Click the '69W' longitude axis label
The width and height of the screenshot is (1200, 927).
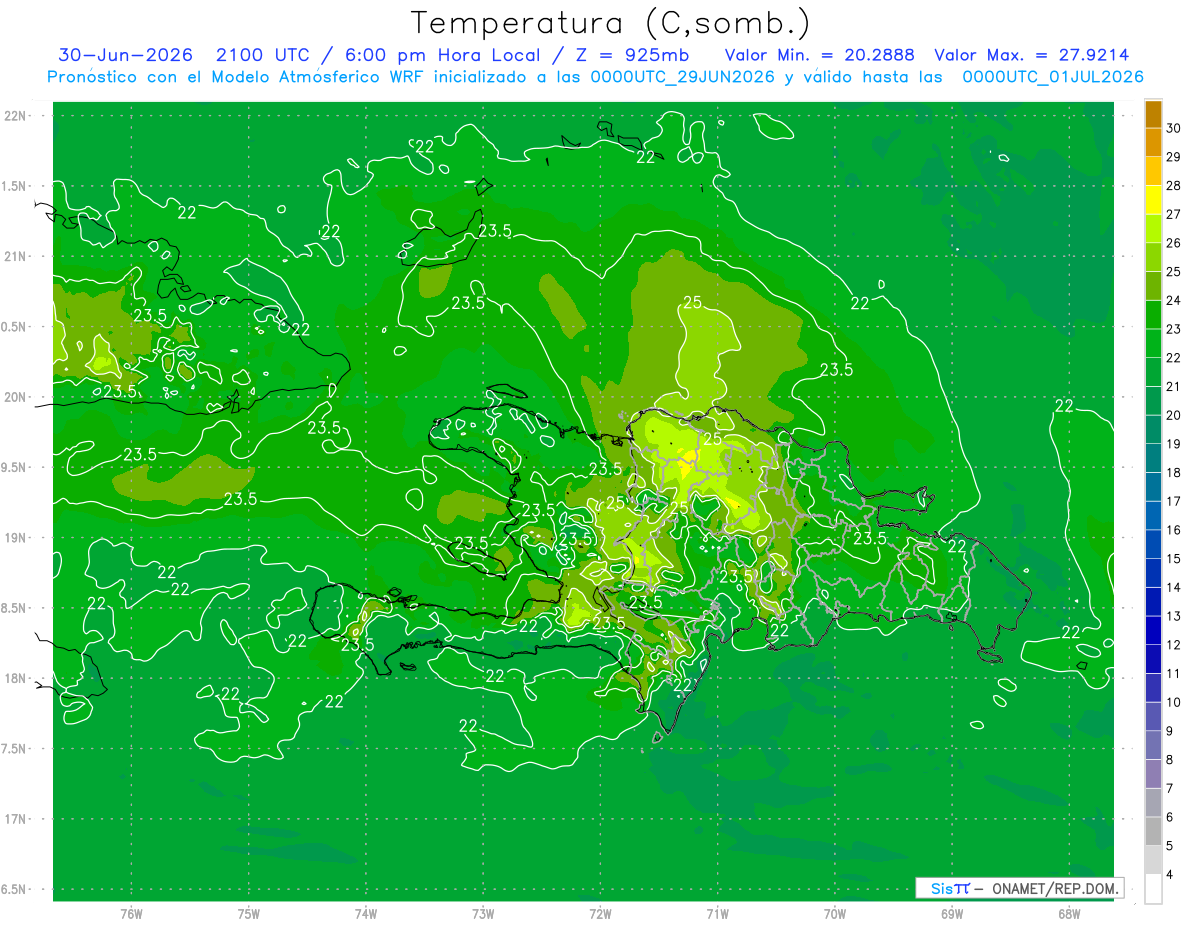[x=952, y=913]
